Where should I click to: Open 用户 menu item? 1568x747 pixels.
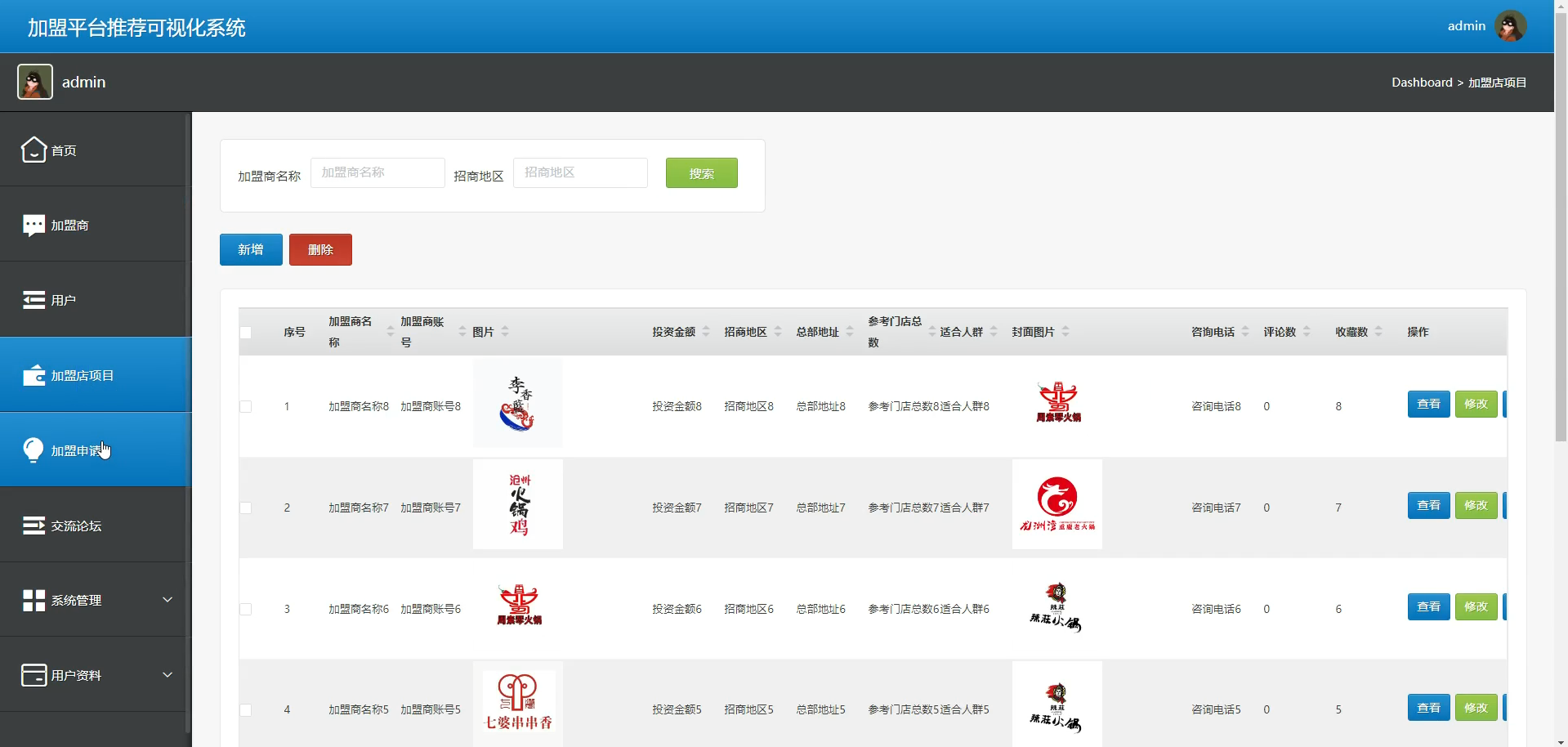pos(96,300)
